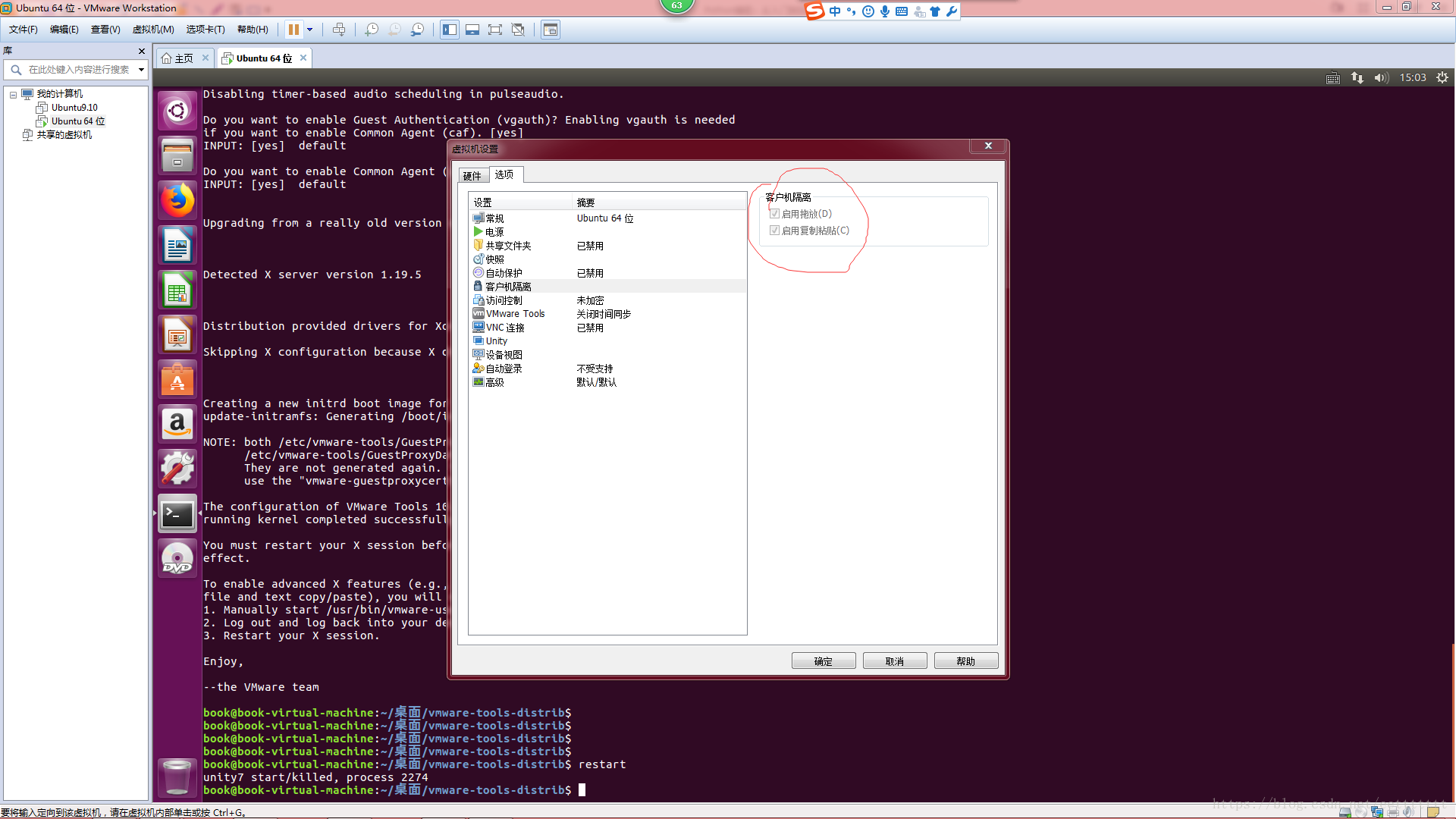Take a snapshot using the toolbar clock icon
The width and height of the screenshot is (1456, 819).
[x=372, y=30]
